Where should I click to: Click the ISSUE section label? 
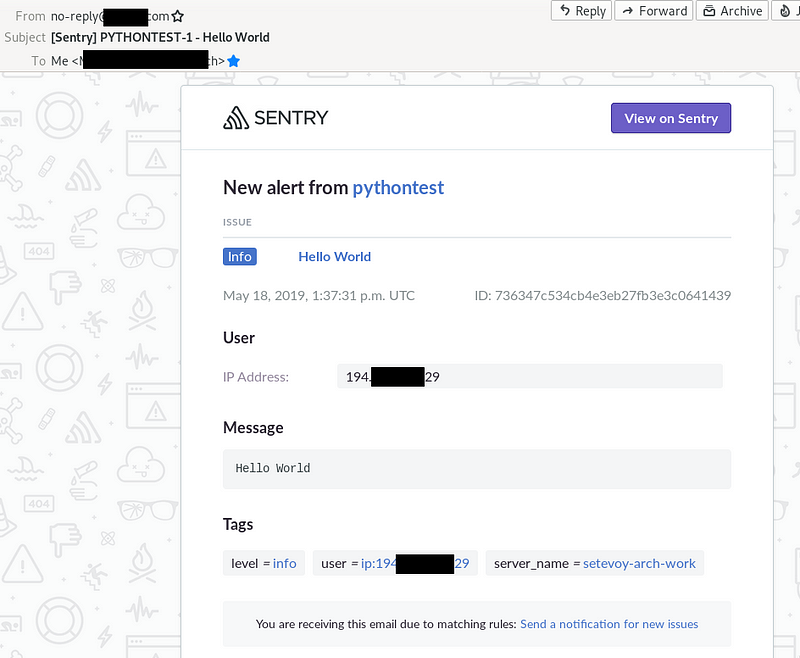237,222
